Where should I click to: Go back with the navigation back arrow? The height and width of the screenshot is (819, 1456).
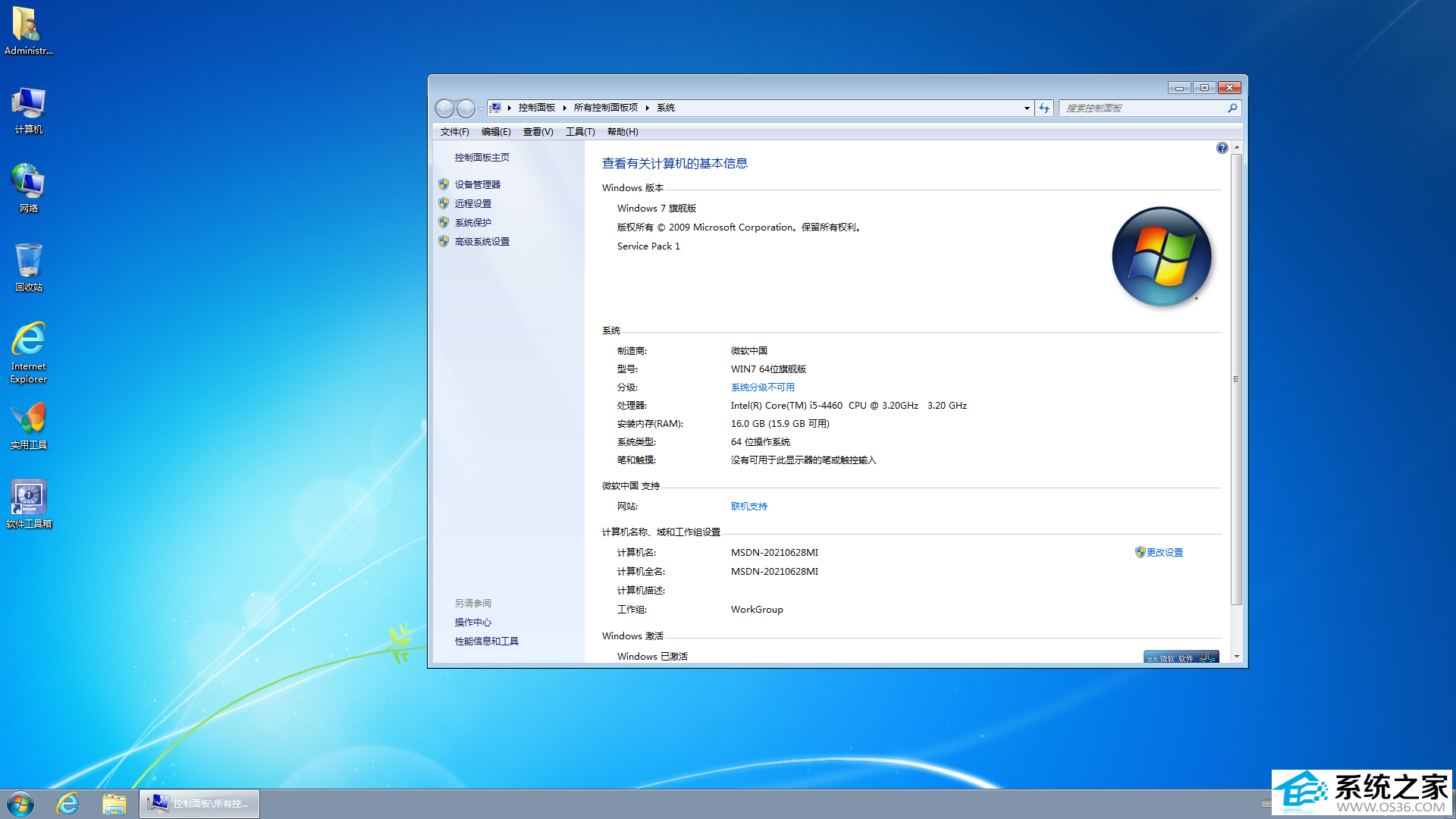(x=444, y=108)
